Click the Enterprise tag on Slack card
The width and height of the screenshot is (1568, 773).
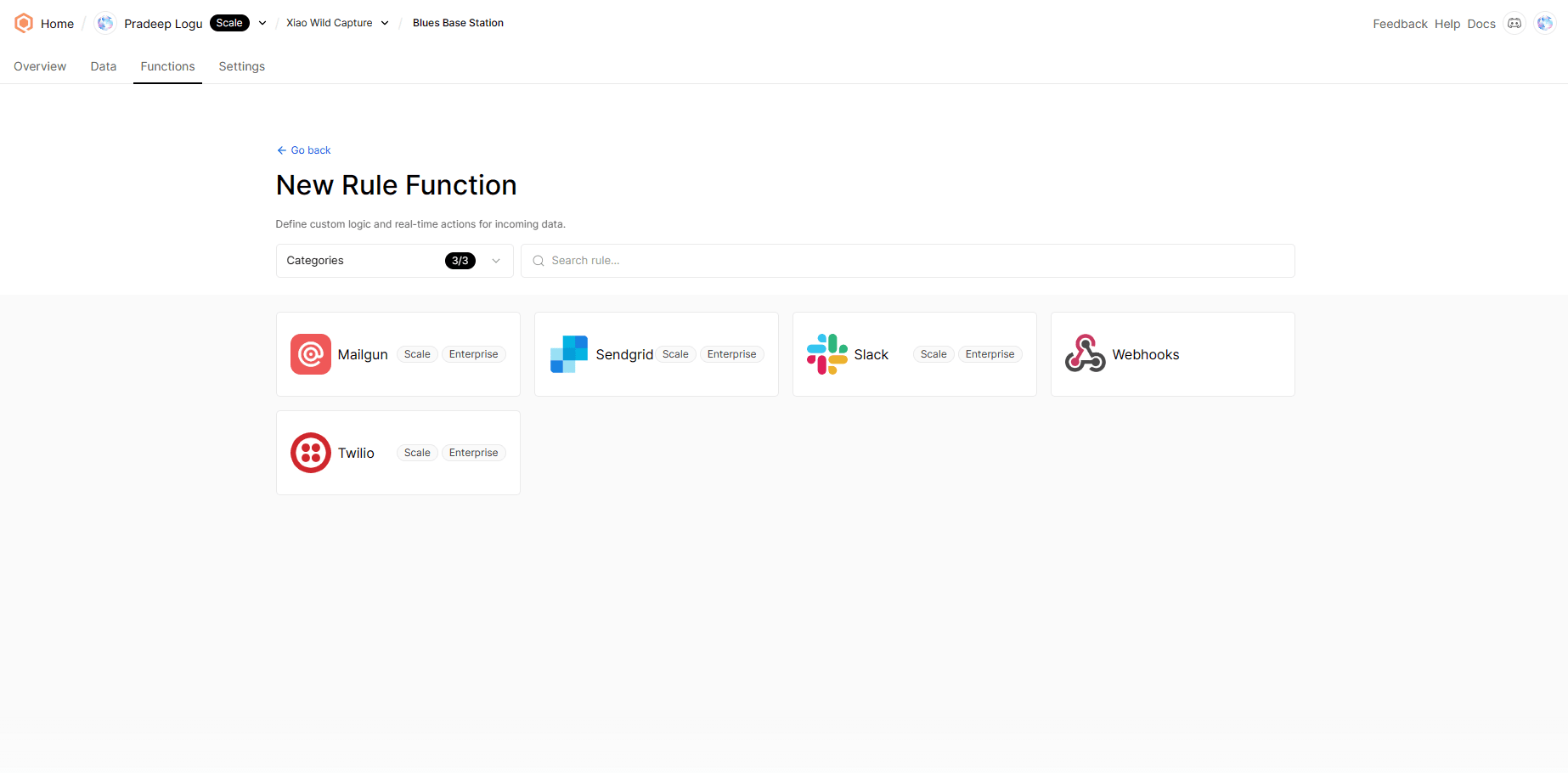990,354
